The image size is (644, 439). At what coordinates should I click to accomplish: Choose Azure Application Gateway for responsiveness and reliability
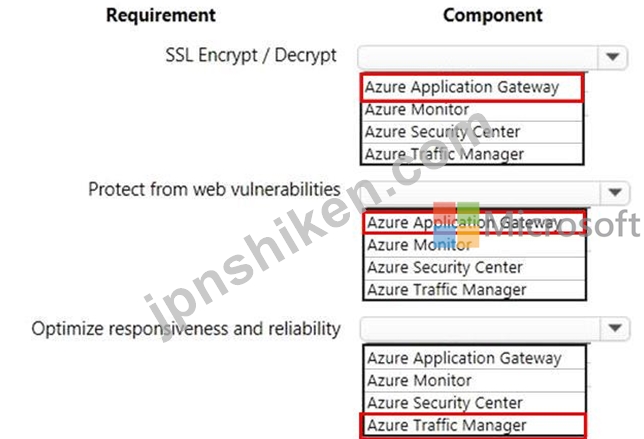pyautogui.click(x=474, y=358)
